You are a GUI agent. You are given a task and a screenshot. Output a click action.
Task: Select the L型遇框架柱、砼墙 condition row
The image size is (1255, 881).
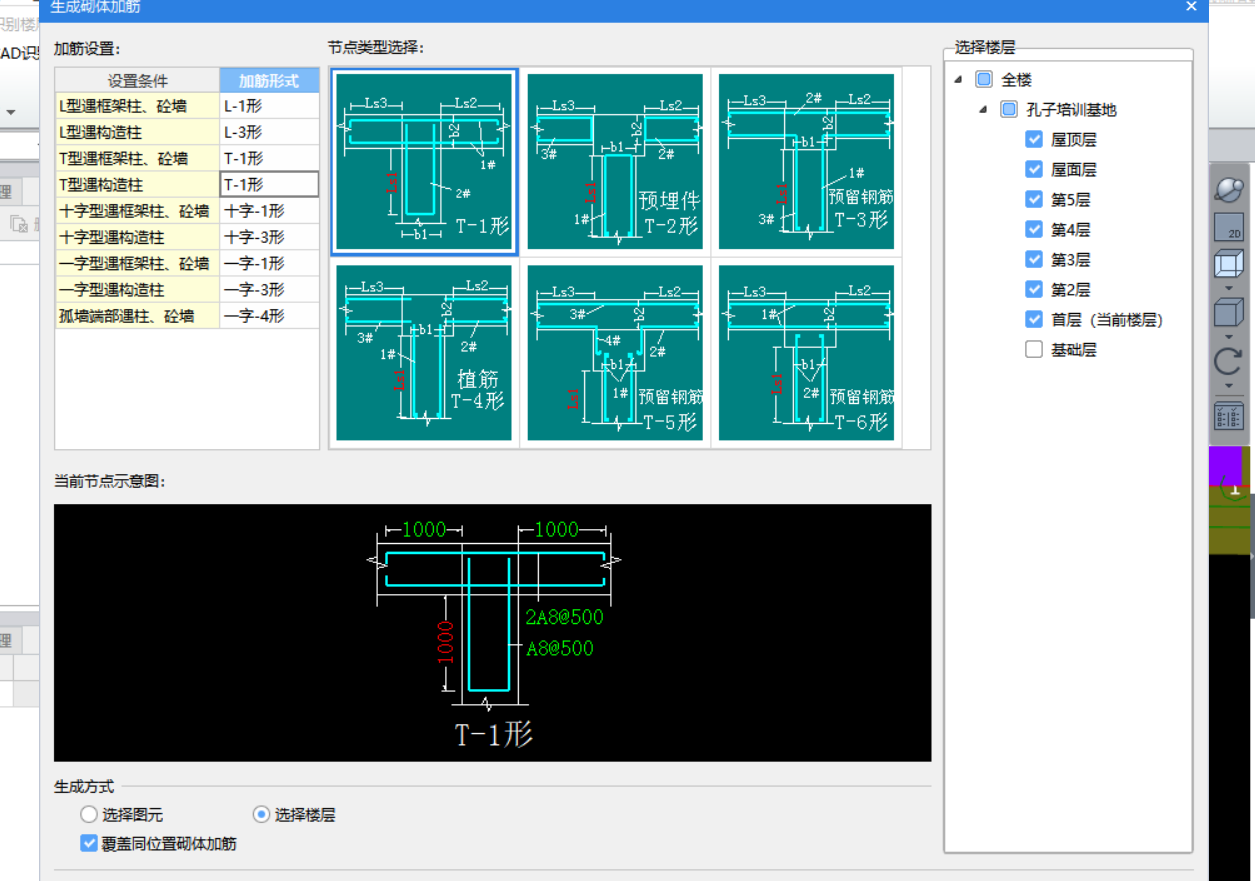(x=137, y=105)
